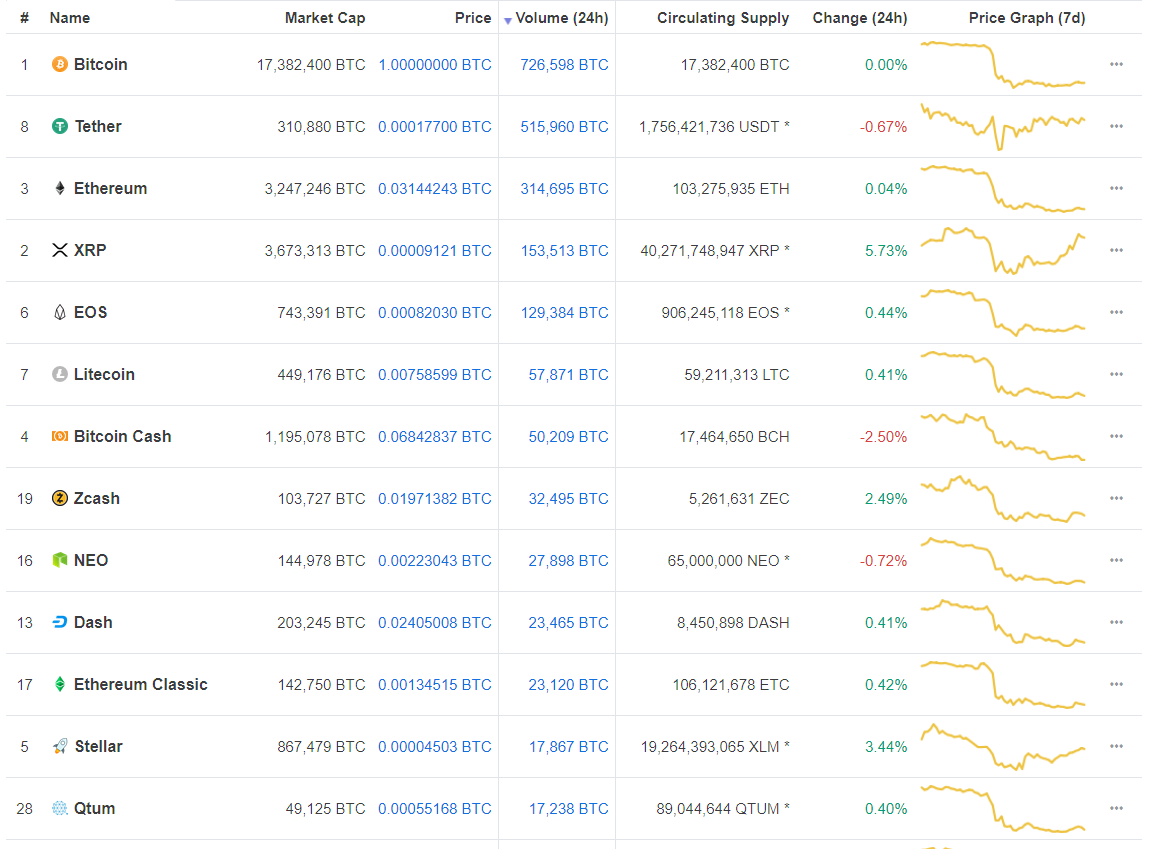Open the three-dot menu for Bitcoin row
Image resolution: width=1154 pixels, height=849 pixels.
point(1116,64)
